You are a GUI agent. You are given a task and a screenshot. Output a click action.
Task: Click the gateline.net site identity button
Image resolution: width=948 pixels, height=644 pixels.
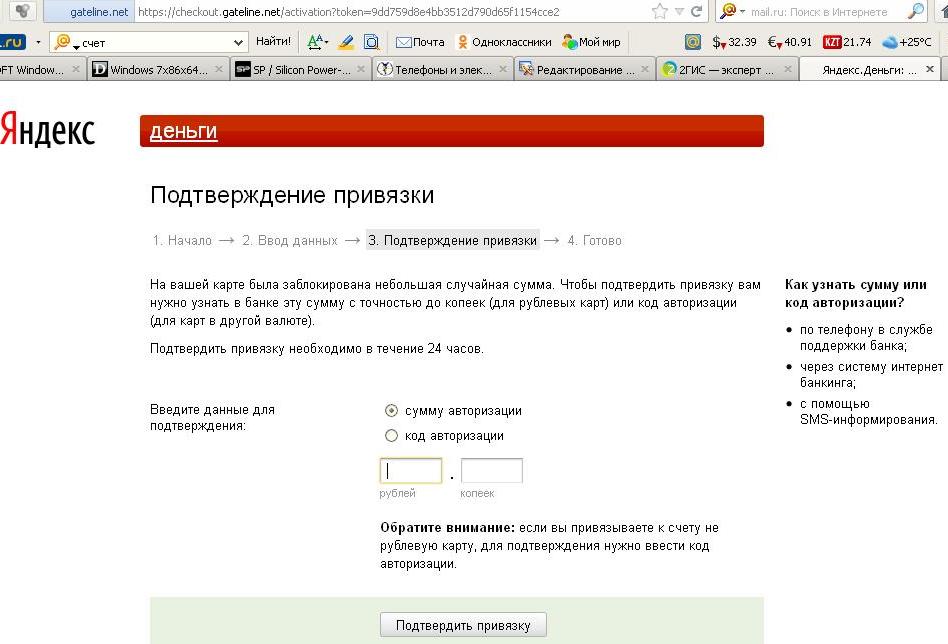(89, 11)
